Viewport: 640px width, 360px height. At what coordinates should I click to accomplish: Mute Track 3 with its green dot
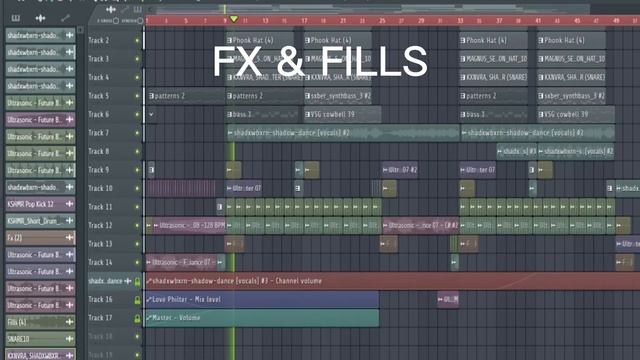(137, 59)
